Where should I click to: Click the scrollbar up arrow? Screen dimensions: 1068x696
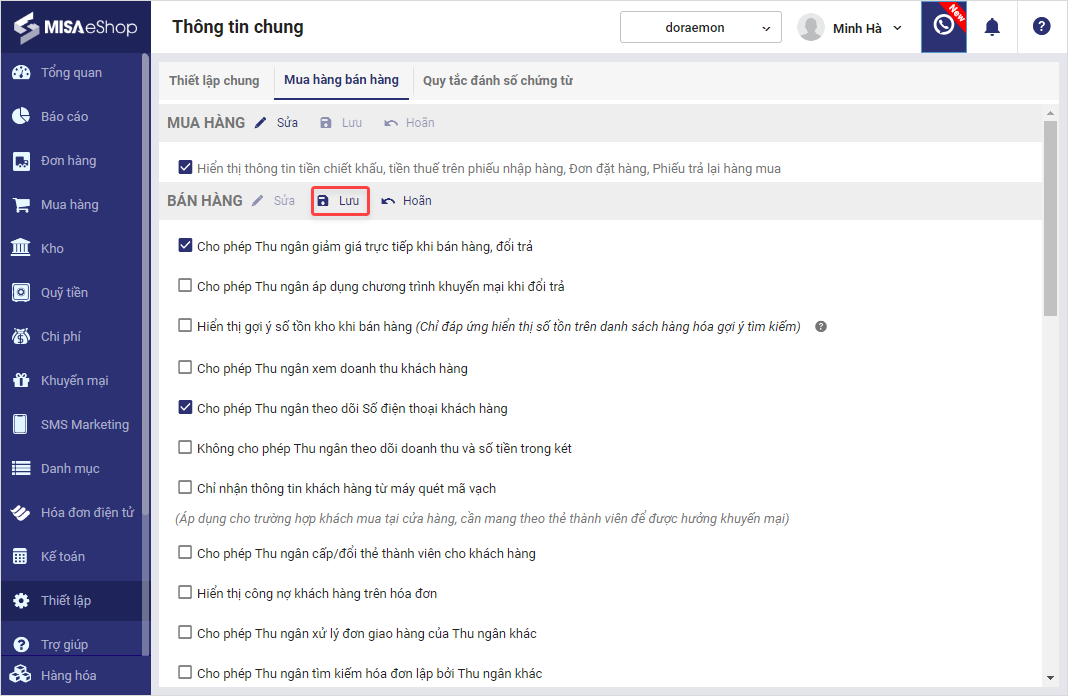1050,113
